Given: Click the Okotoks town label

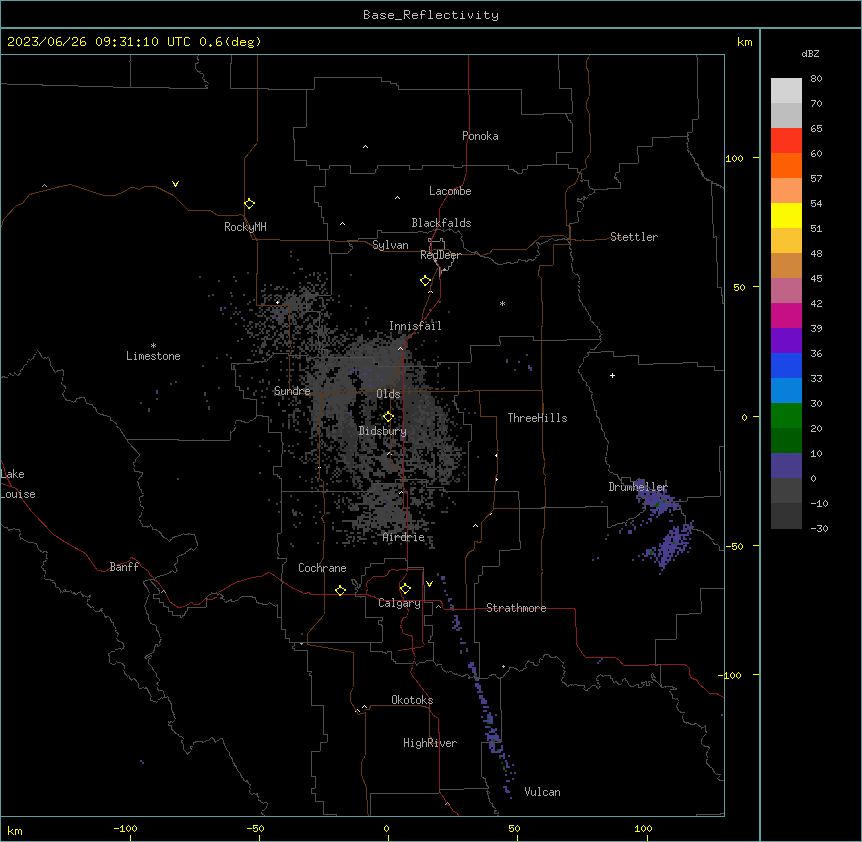Looking at the screenshot, I should tap(412, 700).
